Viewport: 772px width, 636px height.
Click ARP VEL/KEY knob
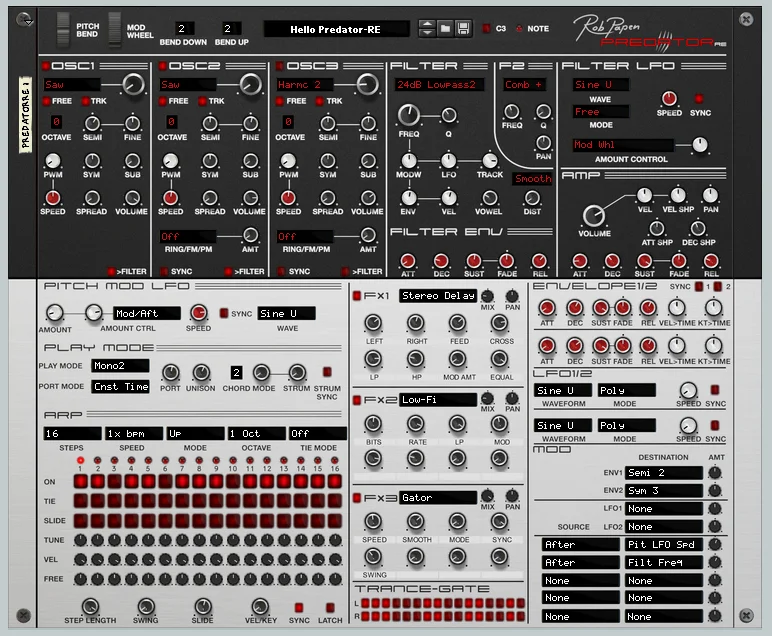[260, 606]
